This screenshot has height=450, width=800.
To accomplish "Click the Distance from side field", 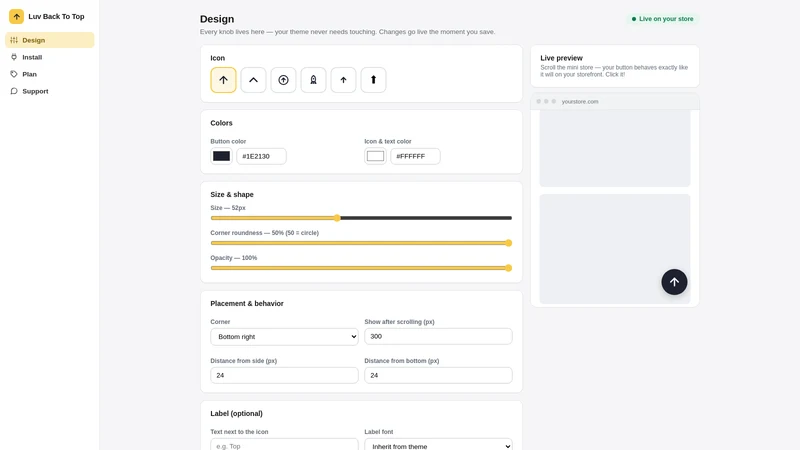I will point(284,375).
